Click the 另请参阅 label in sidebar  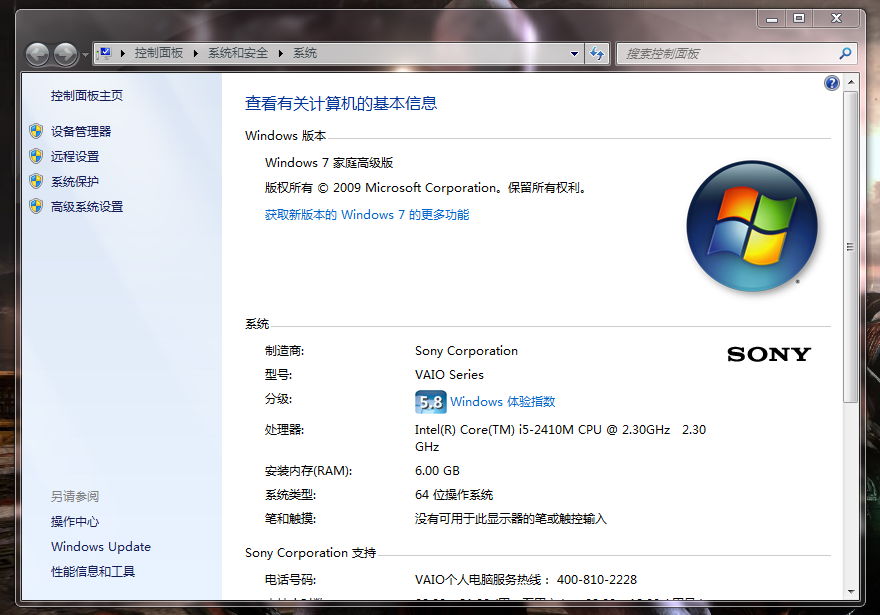pos(75,497)
